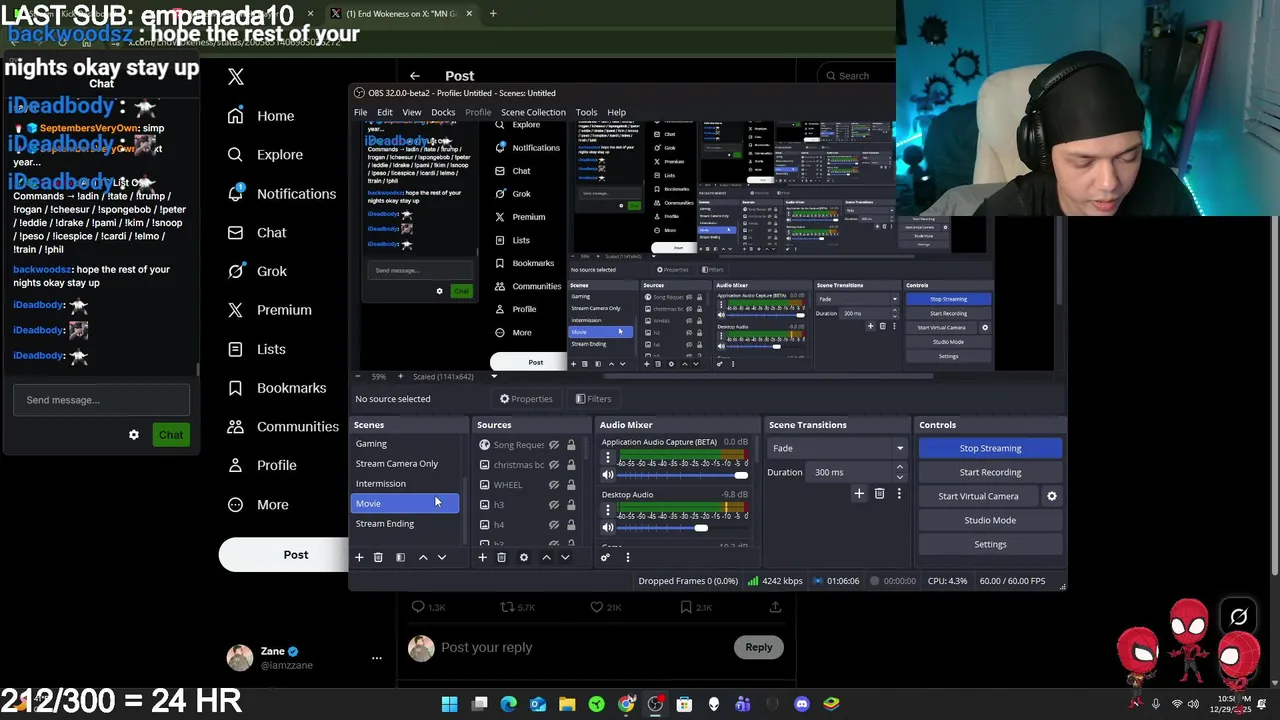Decrease transition duration with down stepper
This screenshot has height=720, width=1280.
coord(899,477)
